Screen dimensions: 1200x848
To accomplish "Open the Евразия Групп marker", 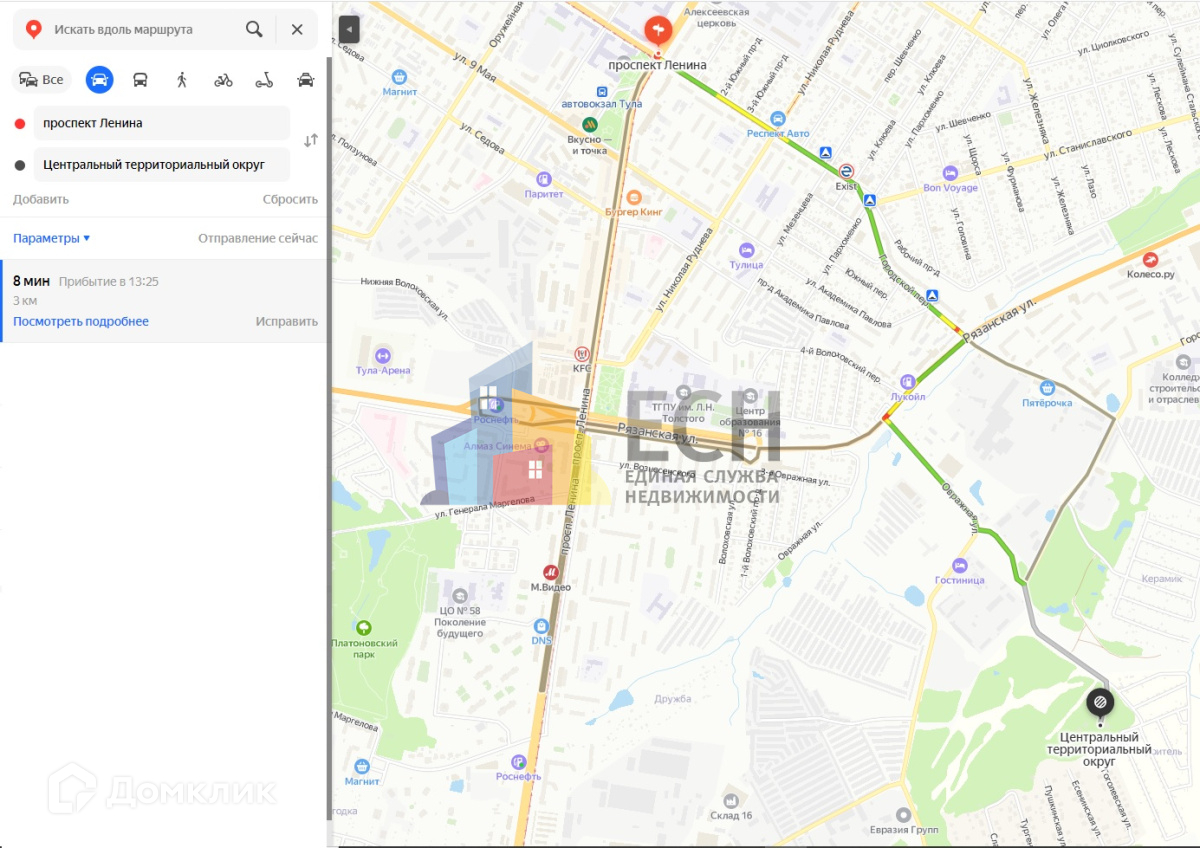I will 904,815.
